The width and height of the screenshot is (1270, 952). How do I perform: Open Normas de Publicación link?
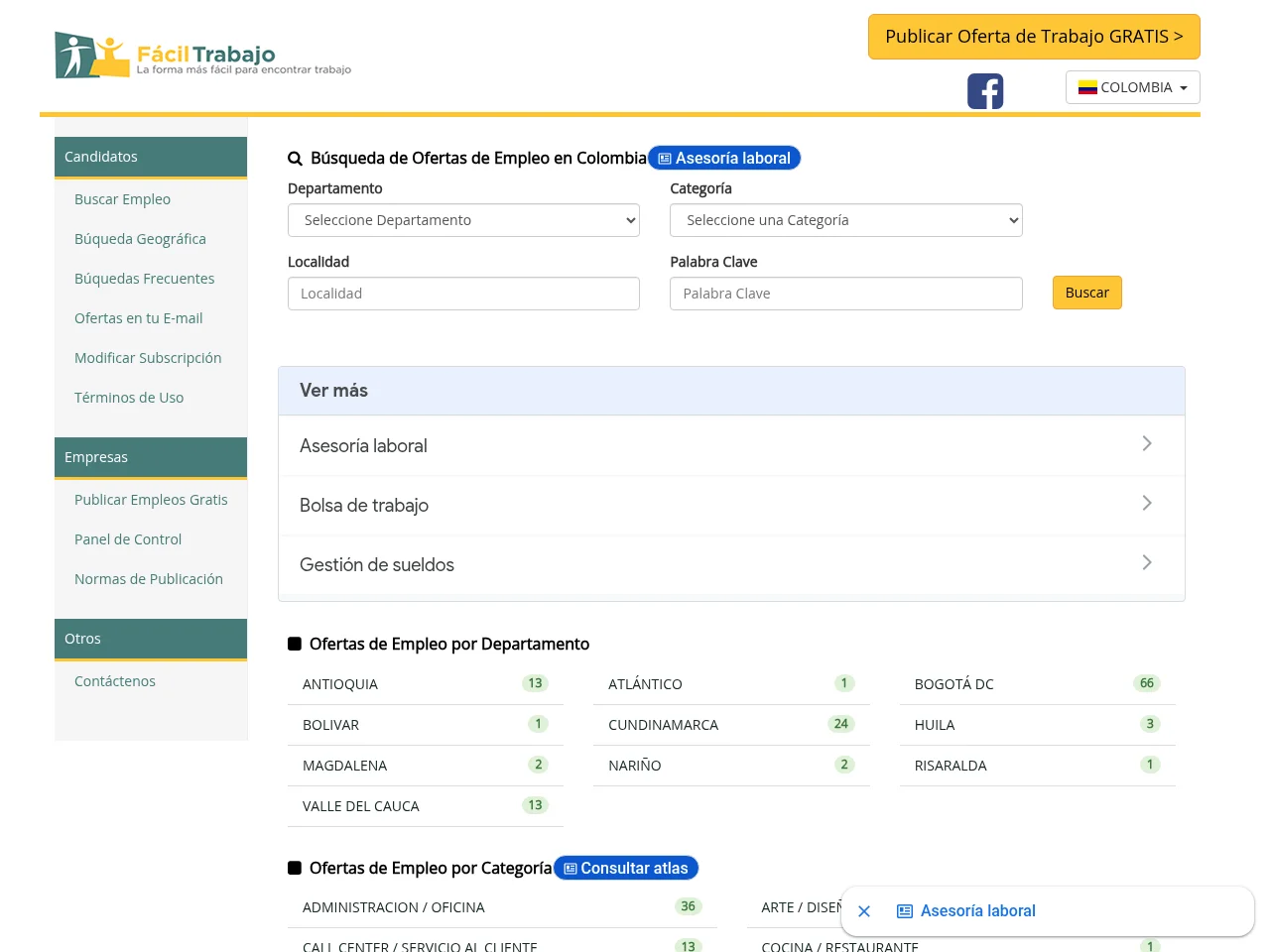[x=149, y=579]
